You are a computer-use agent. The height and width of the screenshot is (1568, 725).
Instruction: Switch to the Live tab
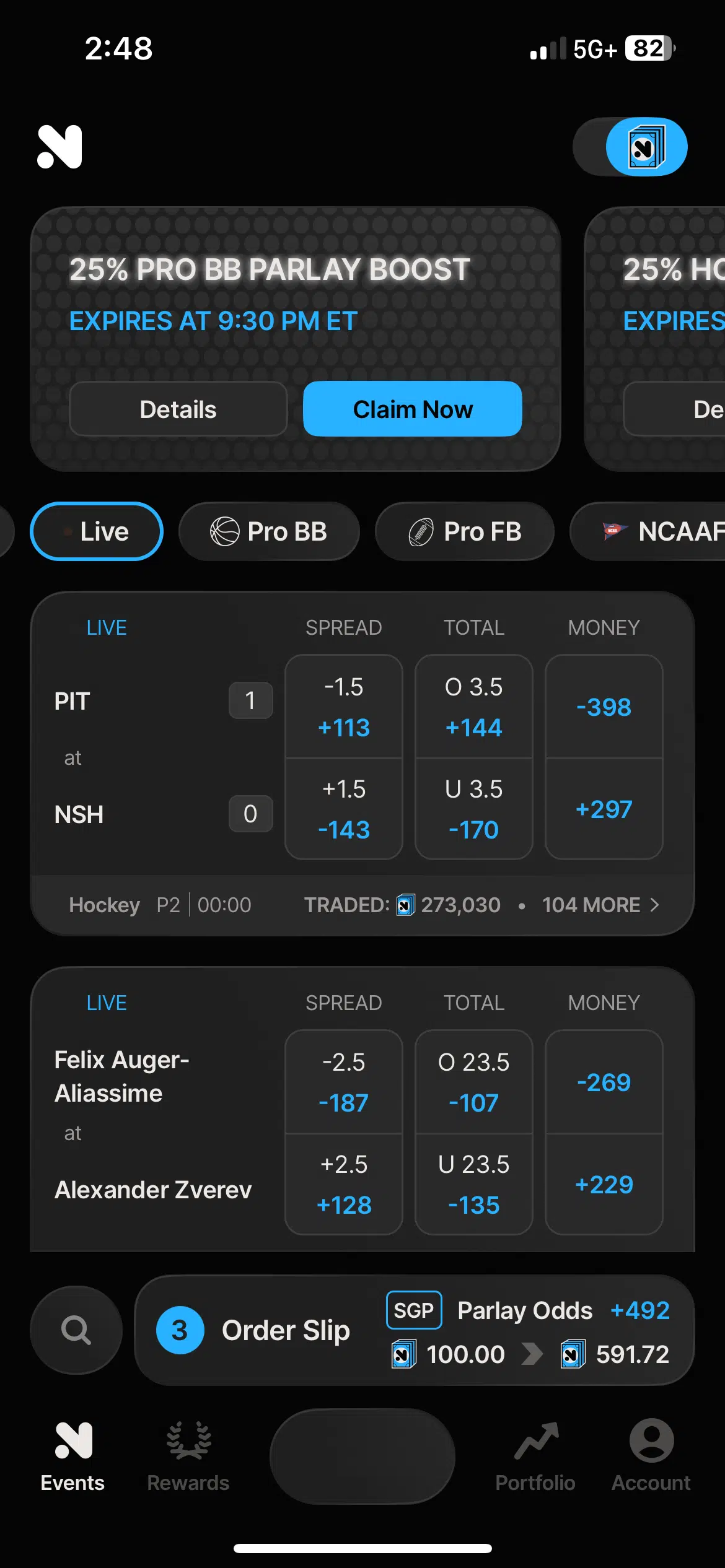(97, 531)
